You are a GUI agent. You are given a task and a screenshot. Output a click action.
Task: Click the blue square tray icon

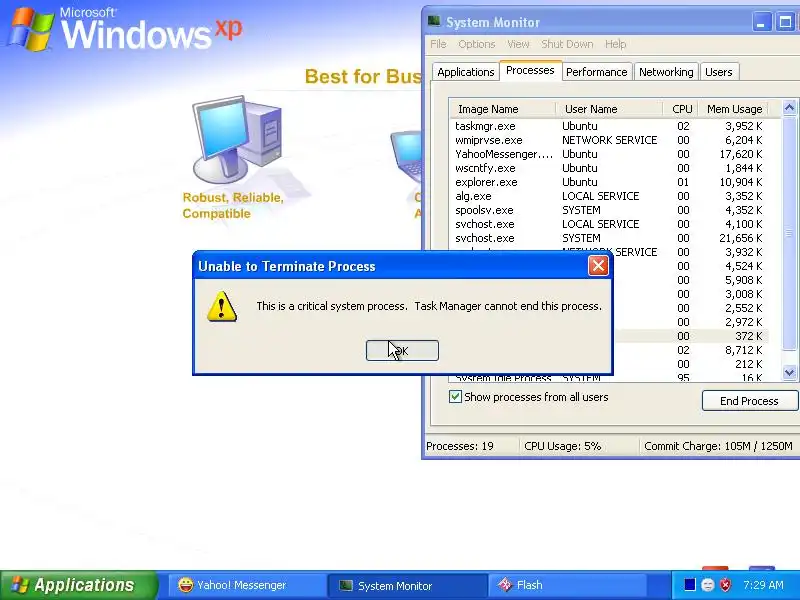click(690, 584)
